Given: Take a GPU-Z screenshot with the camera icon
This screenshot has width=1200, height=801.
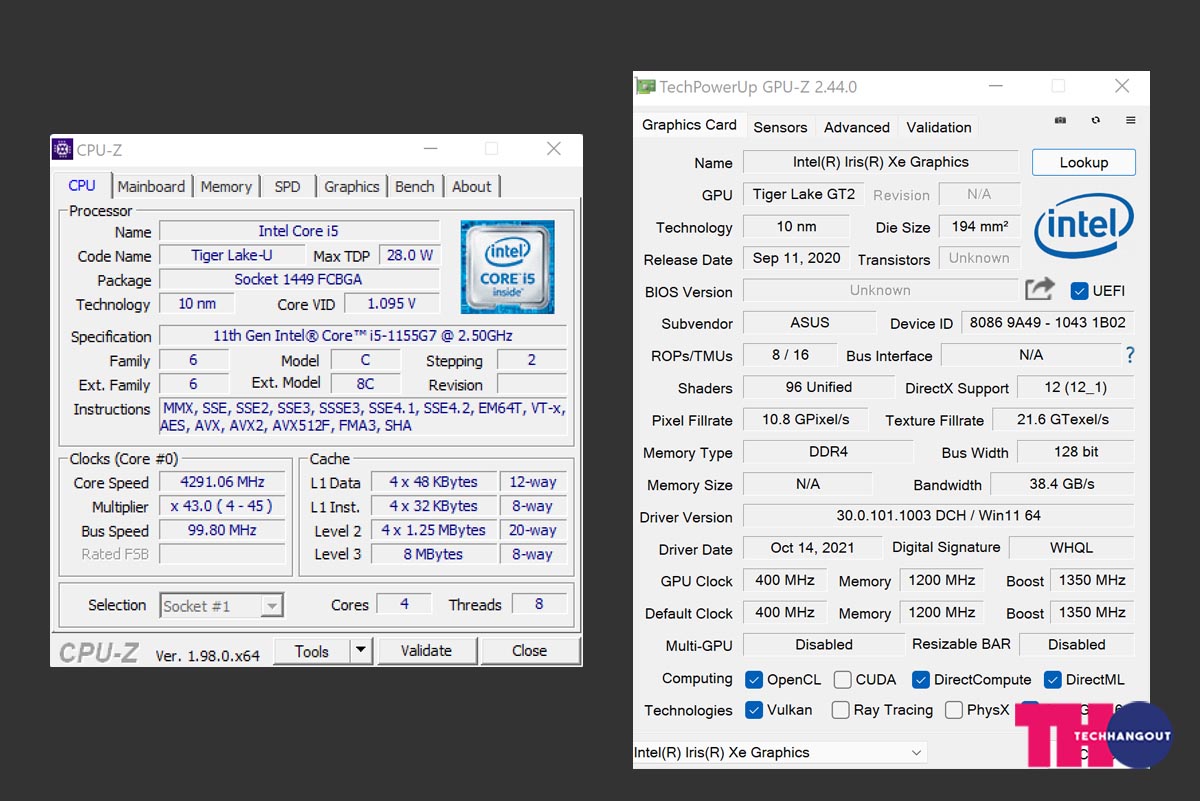Looking at the screenshot, I should [1060, 120].
